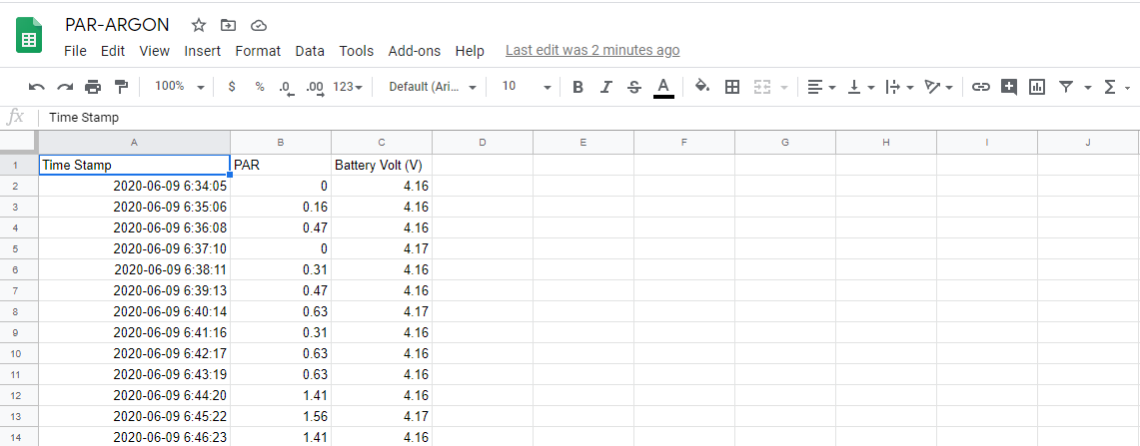This screenshot has height=446, width=1140.
Task: Toggle bold formatting
Action: (578, 87)
